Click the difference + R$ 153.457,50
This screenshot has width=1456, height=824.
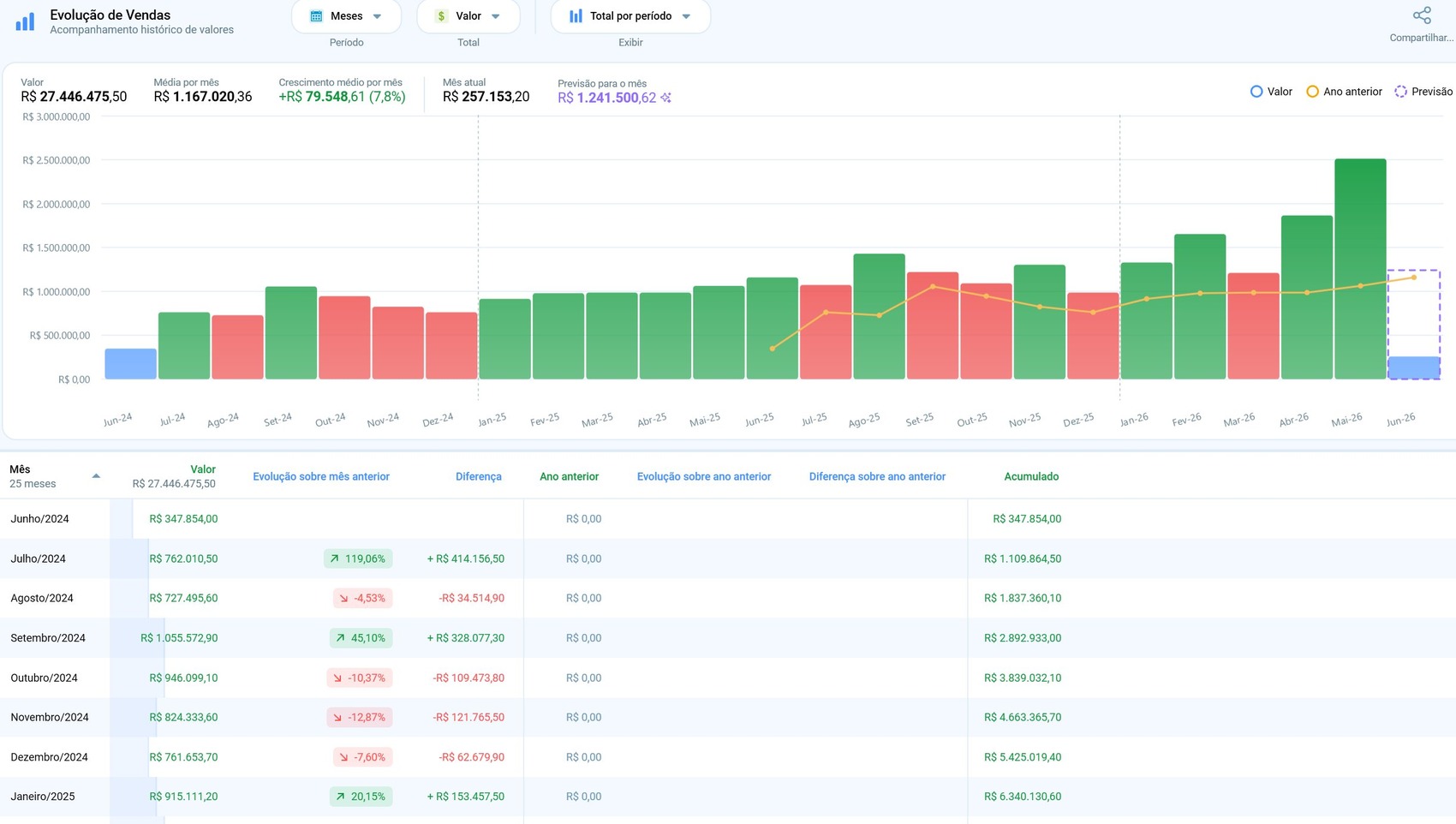tap(465, 797)
